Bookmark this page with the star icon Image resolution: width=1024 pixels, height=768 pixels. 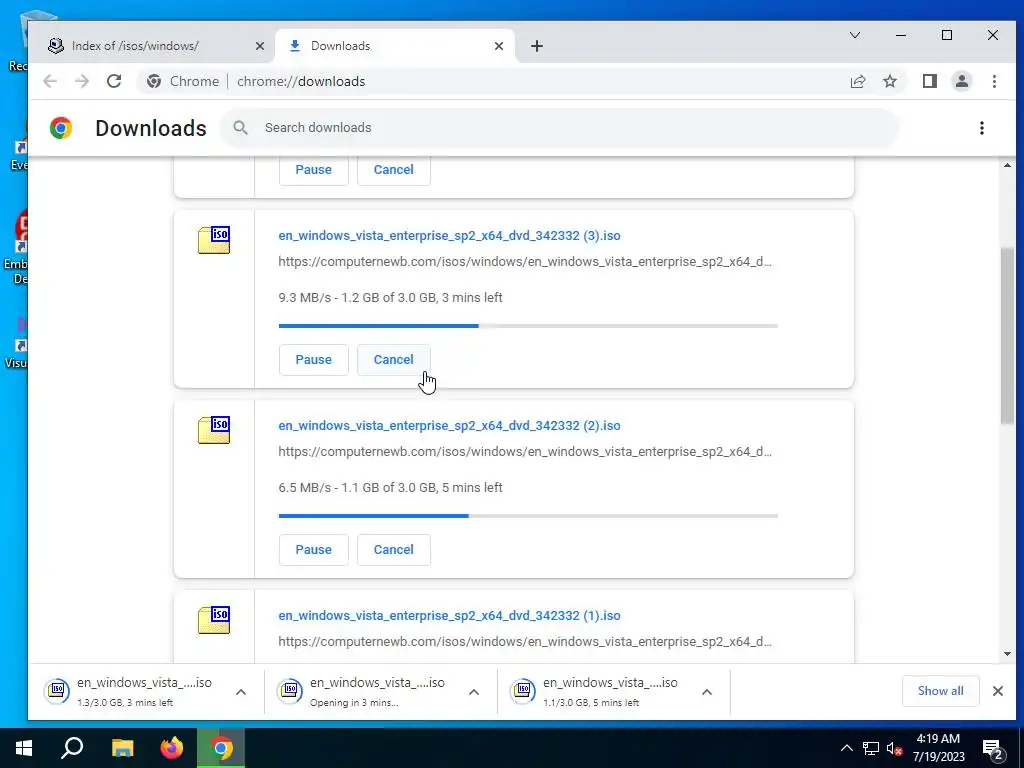pyautogui.click(x=889, y=82)
